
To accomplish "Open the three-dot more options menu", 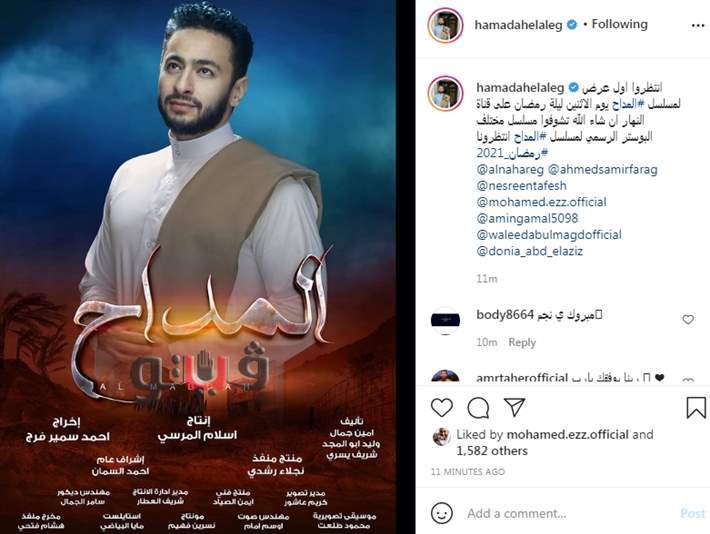I will pyautogui.click(x=698, y=26).
